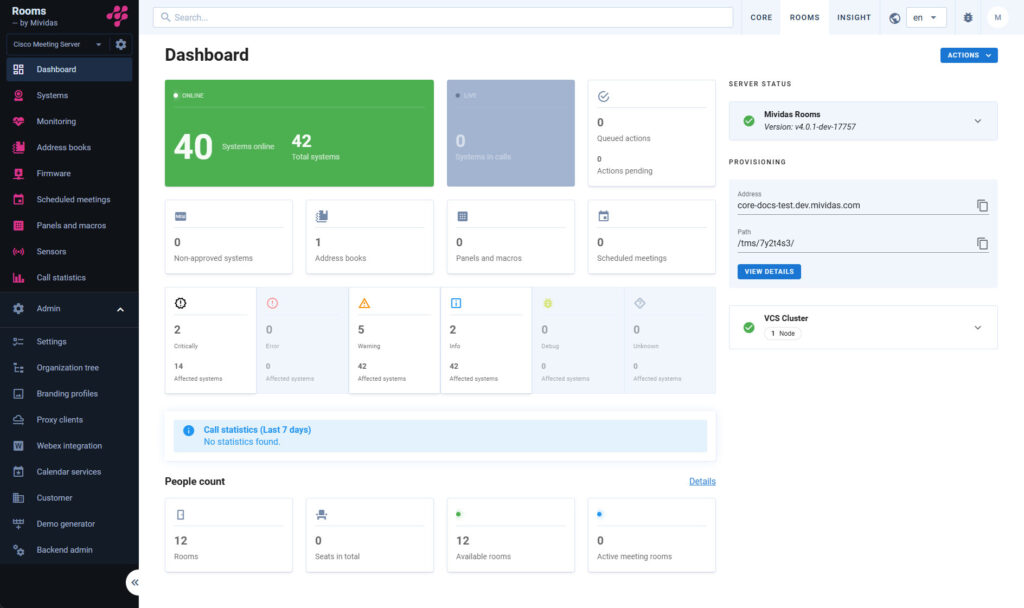Copy the provisioning path to clipboard
The width and height of the screenshot is (1024, 608).
[x=982, y=243]
